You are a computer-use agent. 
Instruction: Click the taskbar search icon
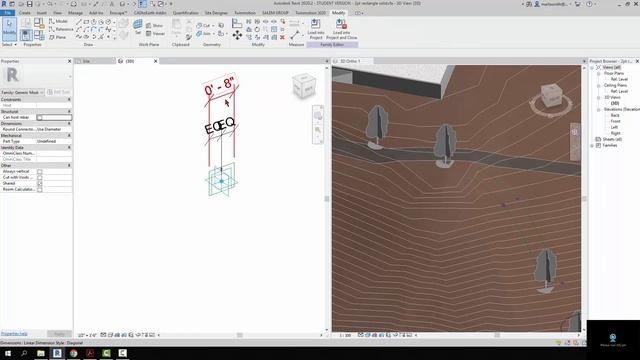(x=24, y=353)
